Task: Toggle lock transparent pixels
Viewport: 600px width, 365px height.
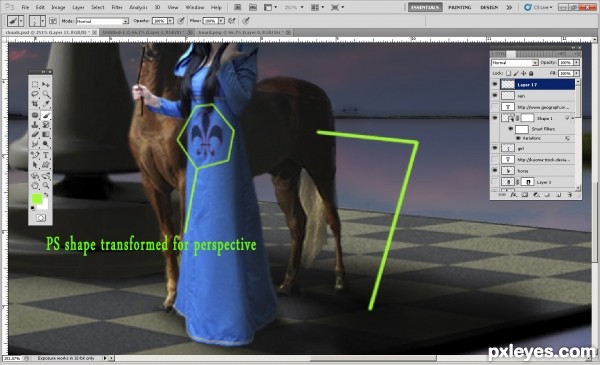Action: coord(509,73)
